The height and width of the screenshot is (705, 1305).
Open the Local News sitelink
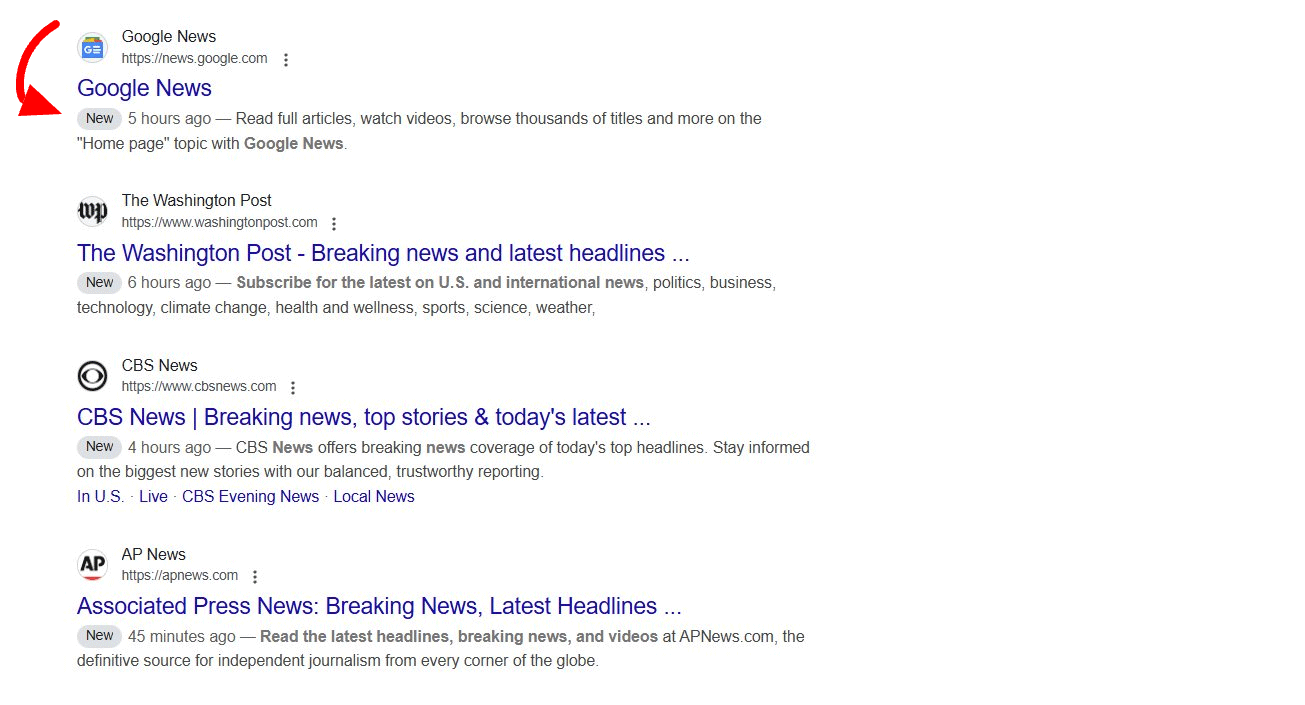[373, 496]
